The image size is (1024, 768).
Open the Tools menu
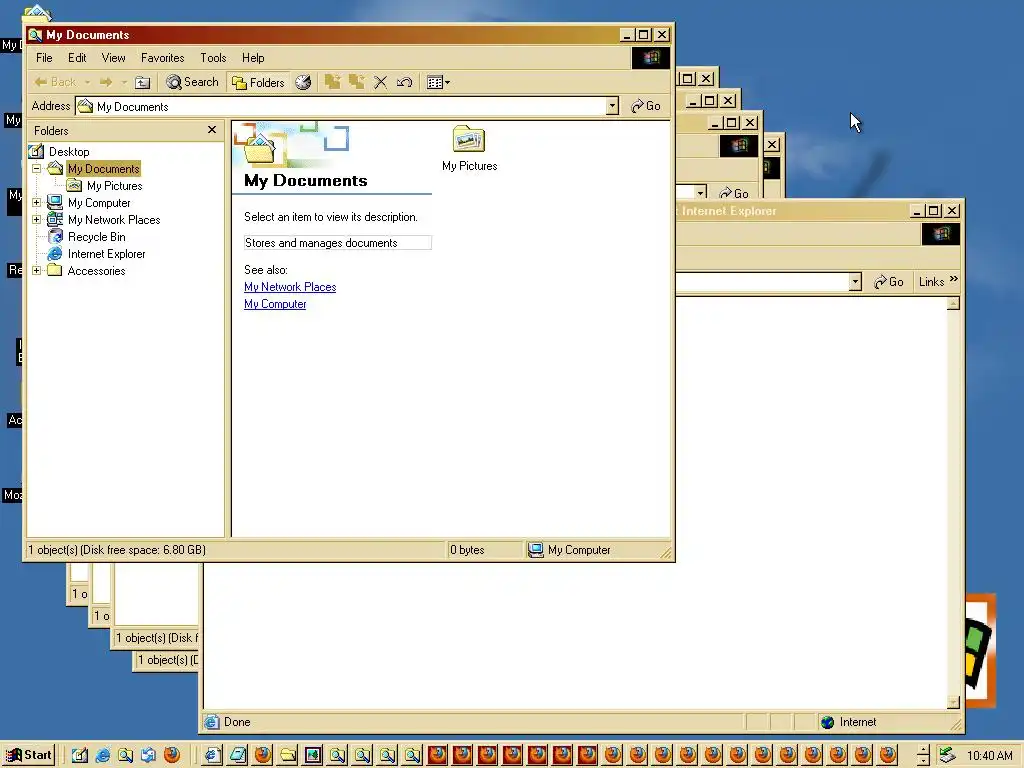(213, 58)
